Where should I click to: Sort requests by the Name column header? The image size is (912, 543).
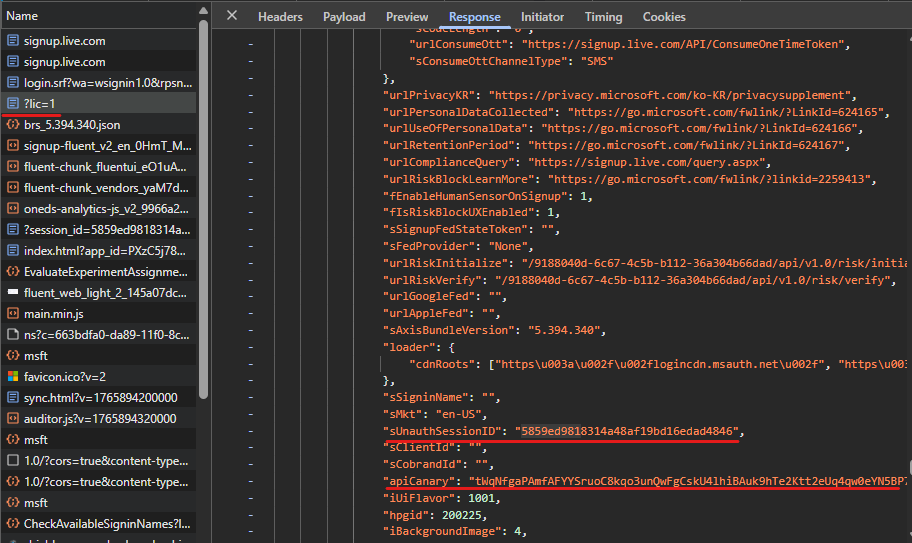22,16
